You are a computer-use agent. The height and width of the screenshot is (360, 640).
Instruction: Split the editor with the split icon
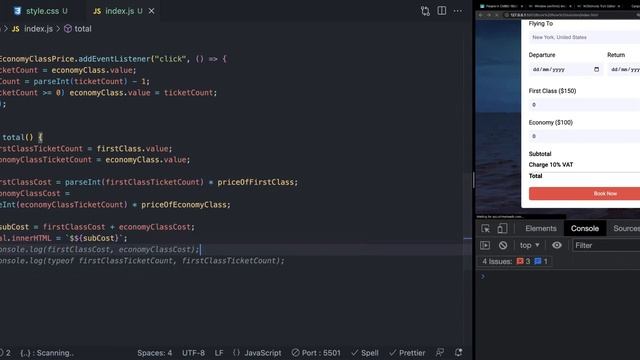point(442,11)
